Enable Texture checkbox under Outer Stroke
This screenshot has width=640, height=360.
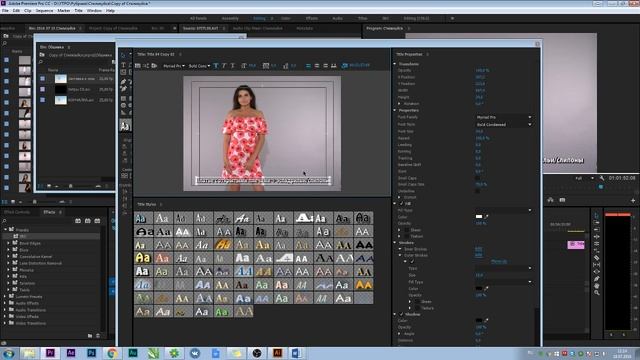417,308
